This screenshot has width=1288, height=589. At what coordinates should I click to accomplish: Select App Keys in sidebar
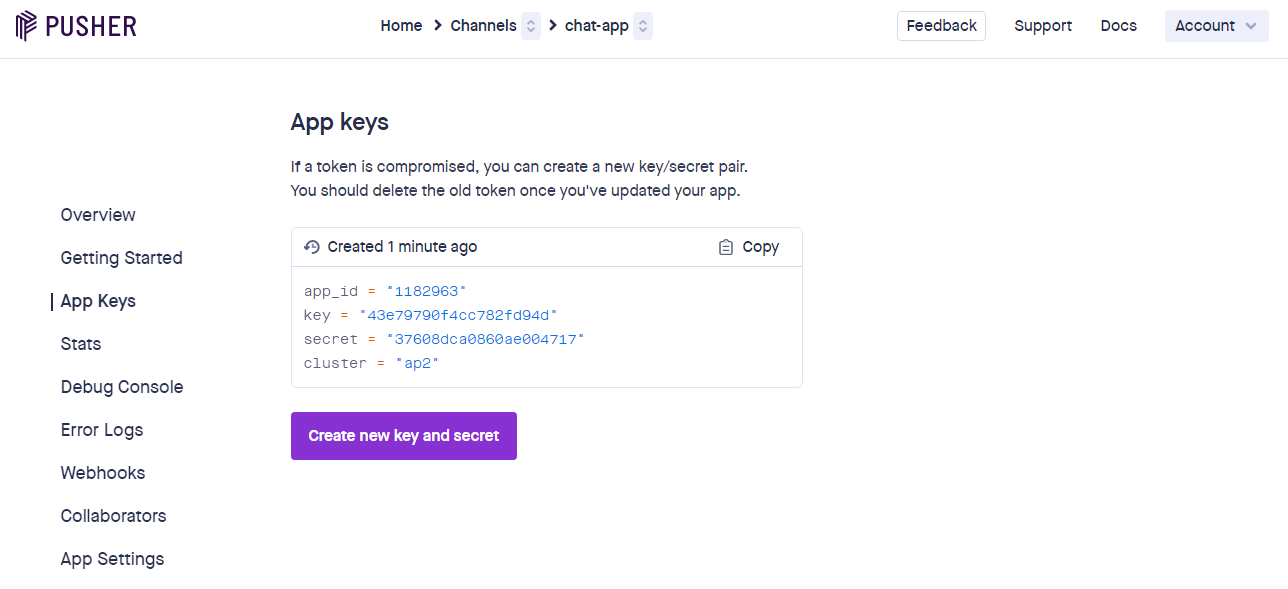[98, 301]
